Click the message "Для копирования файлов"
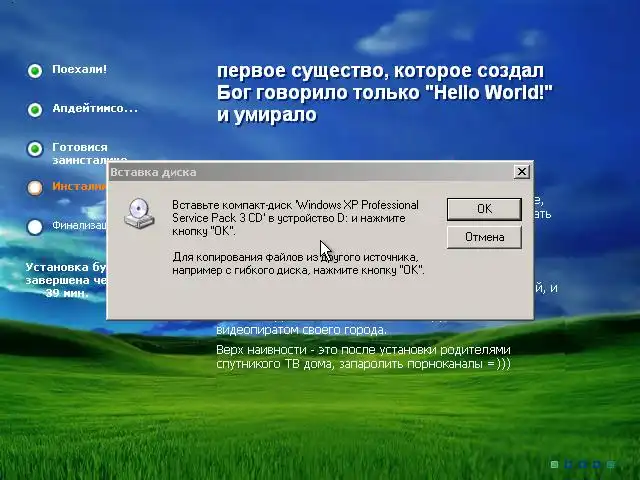The image size is (640, 480). tap(298, 264)
